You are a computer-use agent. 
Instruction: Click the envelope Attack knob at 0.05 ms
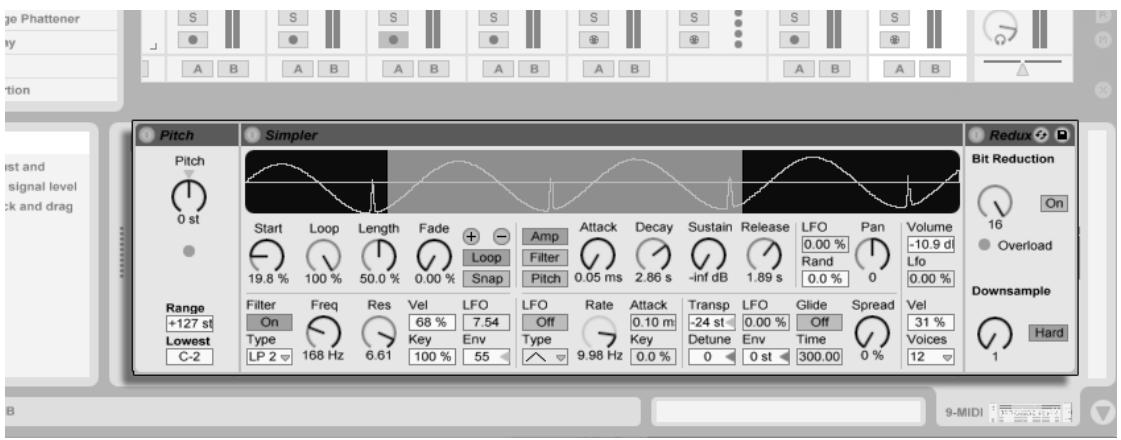pos(596,253)
